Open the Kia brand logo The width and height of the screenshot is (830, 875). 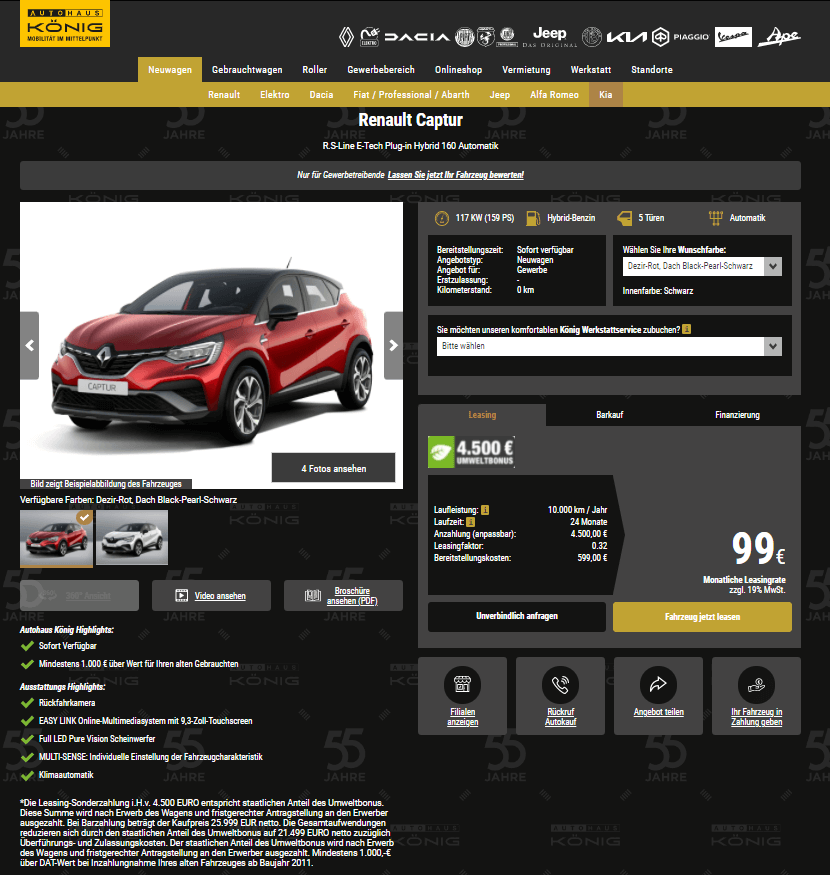627,37
